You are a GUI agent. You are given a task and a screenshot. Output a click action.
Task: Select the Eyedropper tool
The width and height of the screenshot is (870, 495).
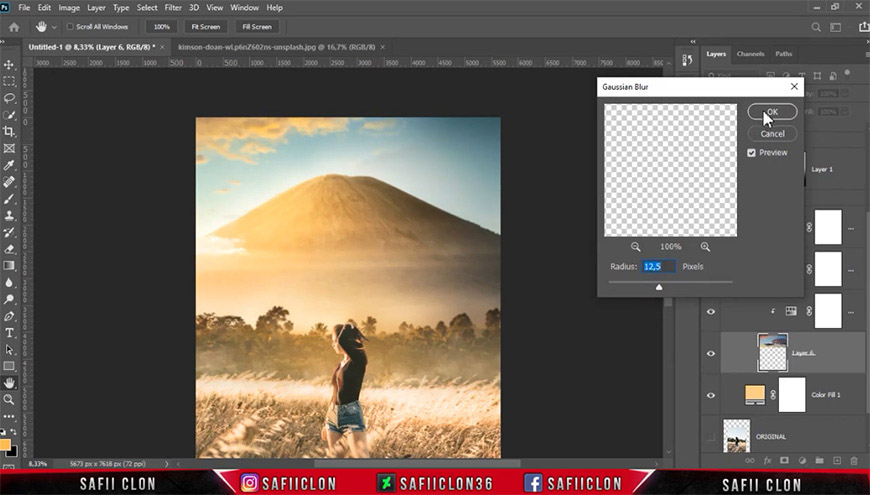click(x=9, y=165)
